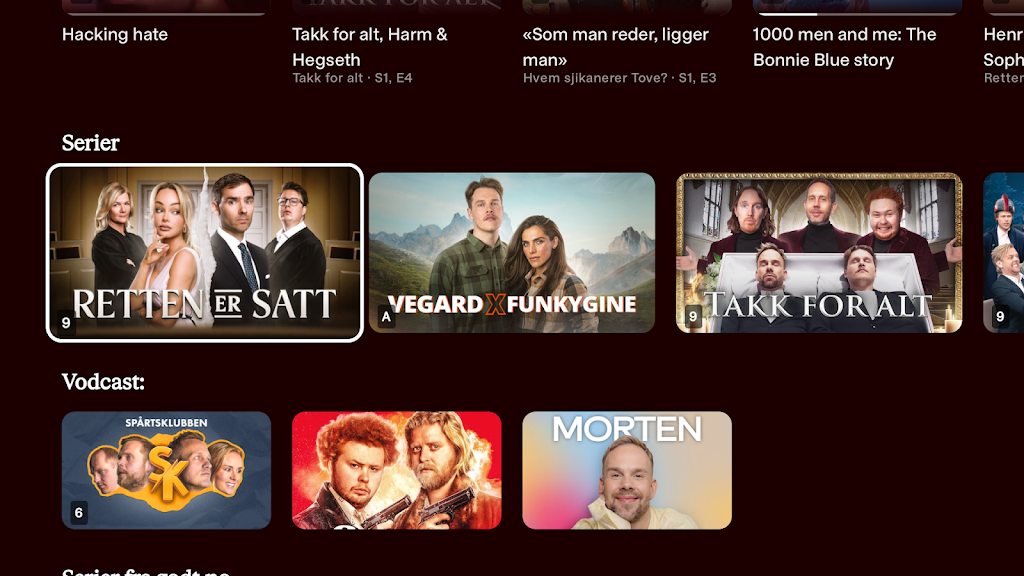Select the Vodcast section heading
The image size is (1024, 576).
click(103, 382)
